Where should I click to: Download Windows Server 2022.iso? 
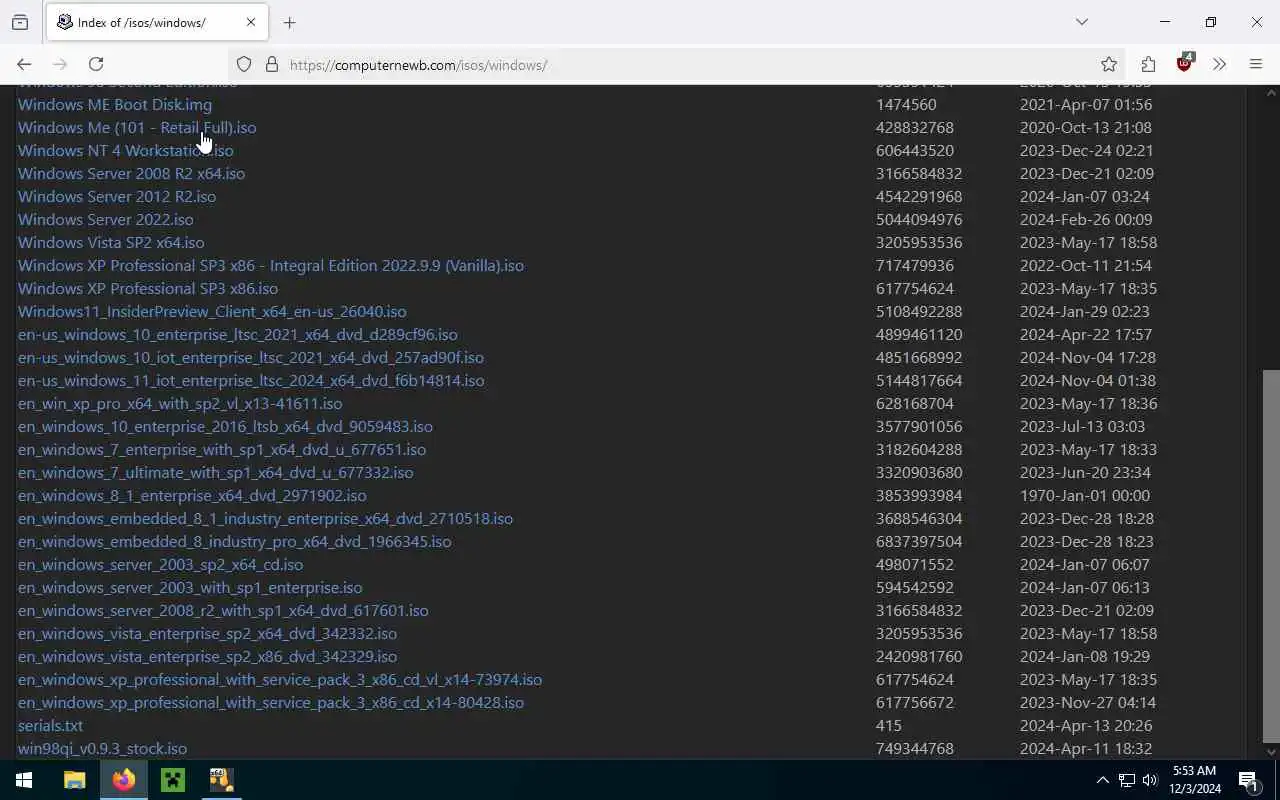click(x=106, y=219)
